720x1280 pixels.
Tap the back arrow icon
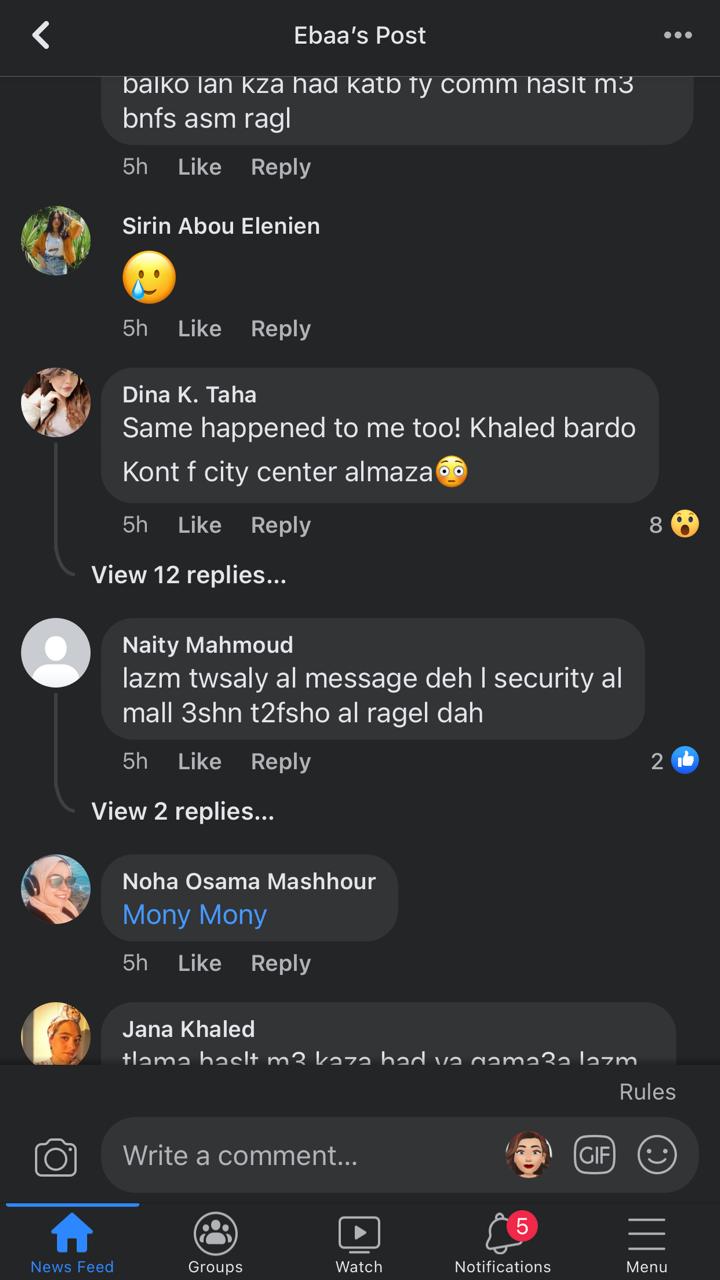click(41, 36)
